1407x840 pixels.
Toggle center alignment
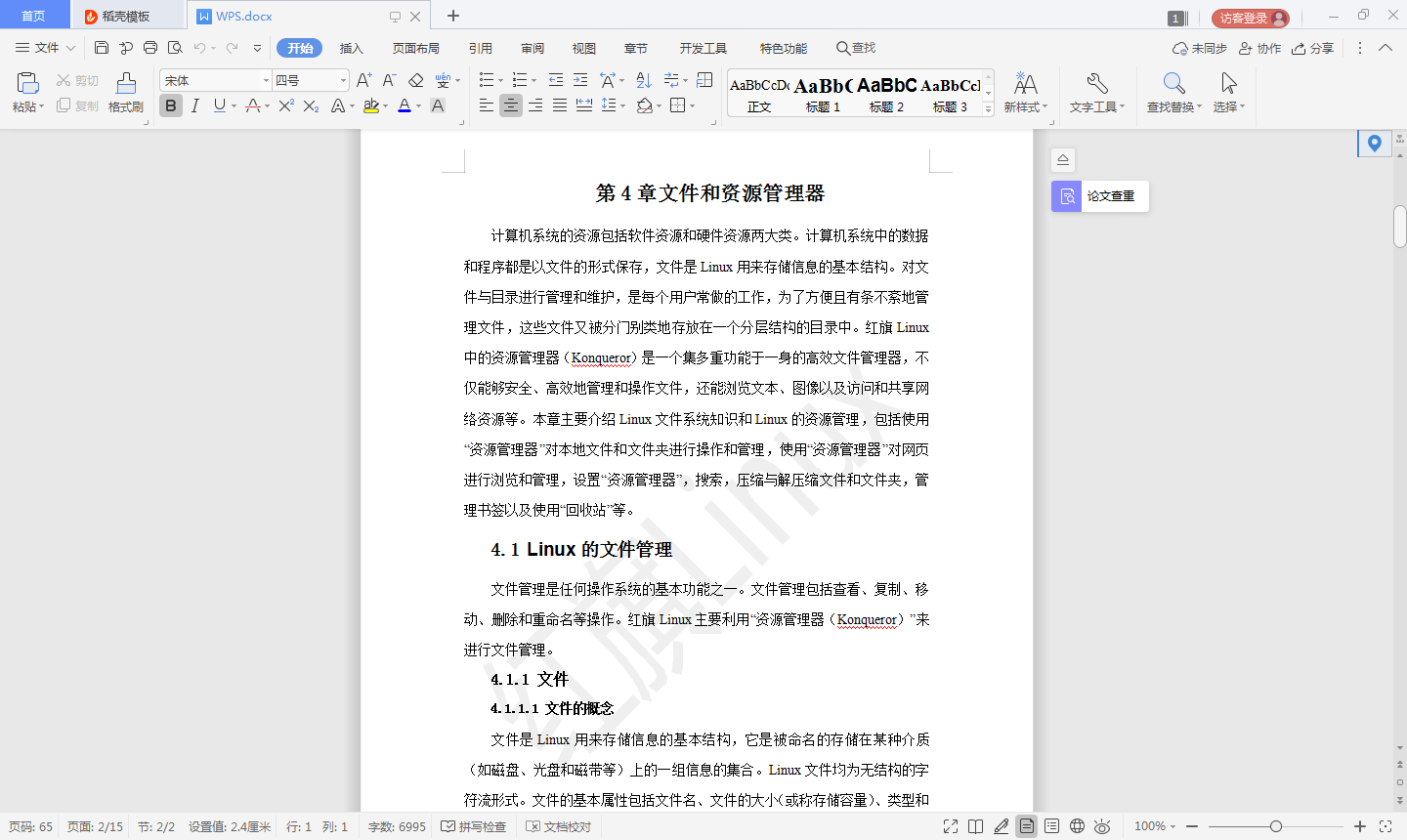tap(511, 105)
